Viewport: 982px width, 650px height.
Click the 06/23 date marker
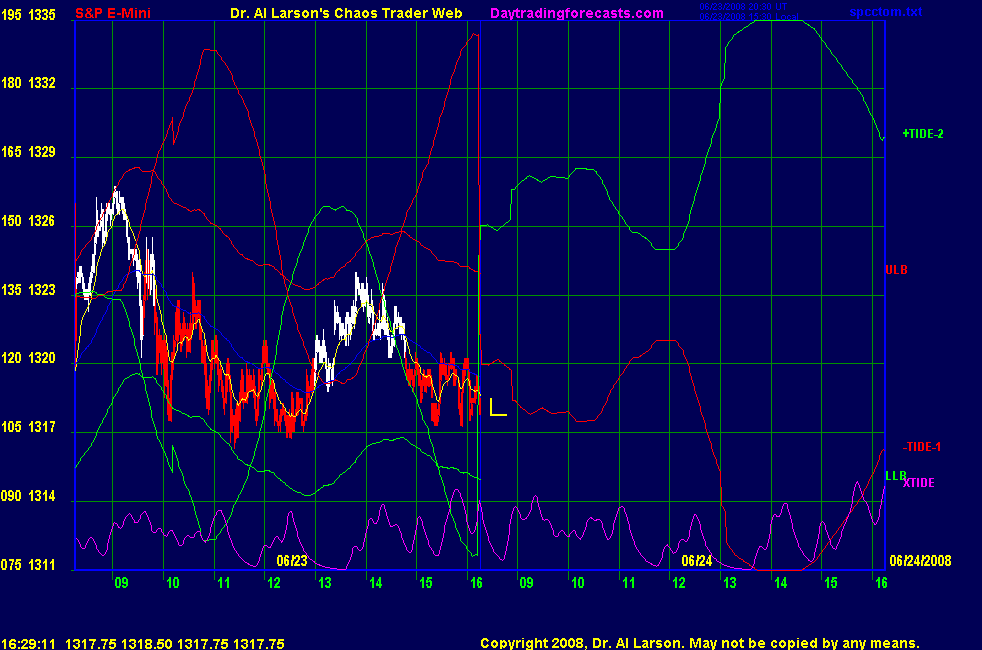(292, 561)
